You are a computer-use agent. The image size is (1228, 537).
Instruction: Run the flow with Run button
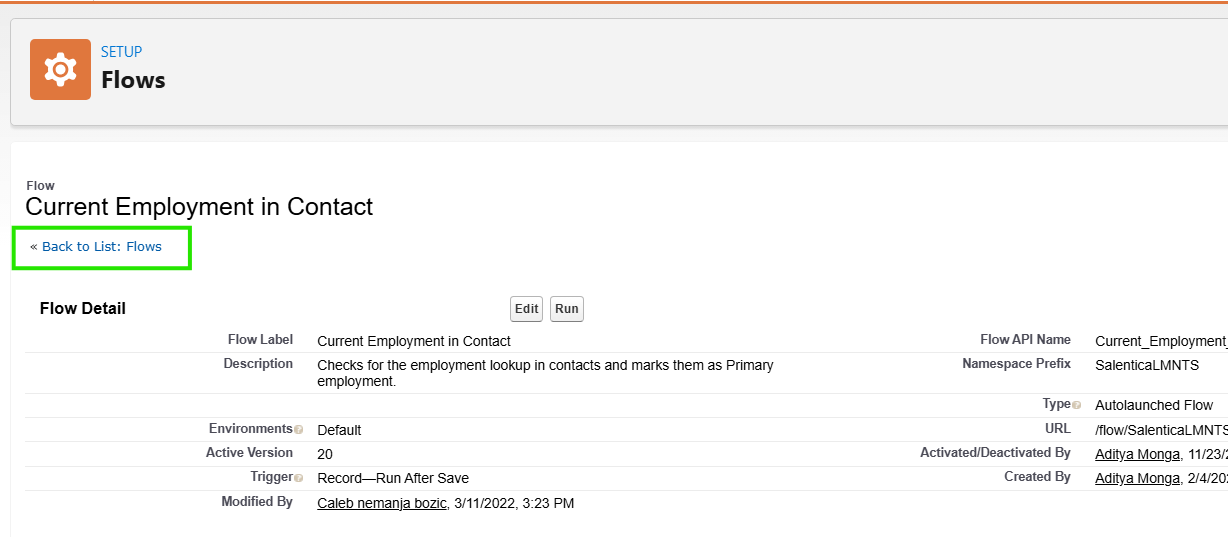[566, 309]
